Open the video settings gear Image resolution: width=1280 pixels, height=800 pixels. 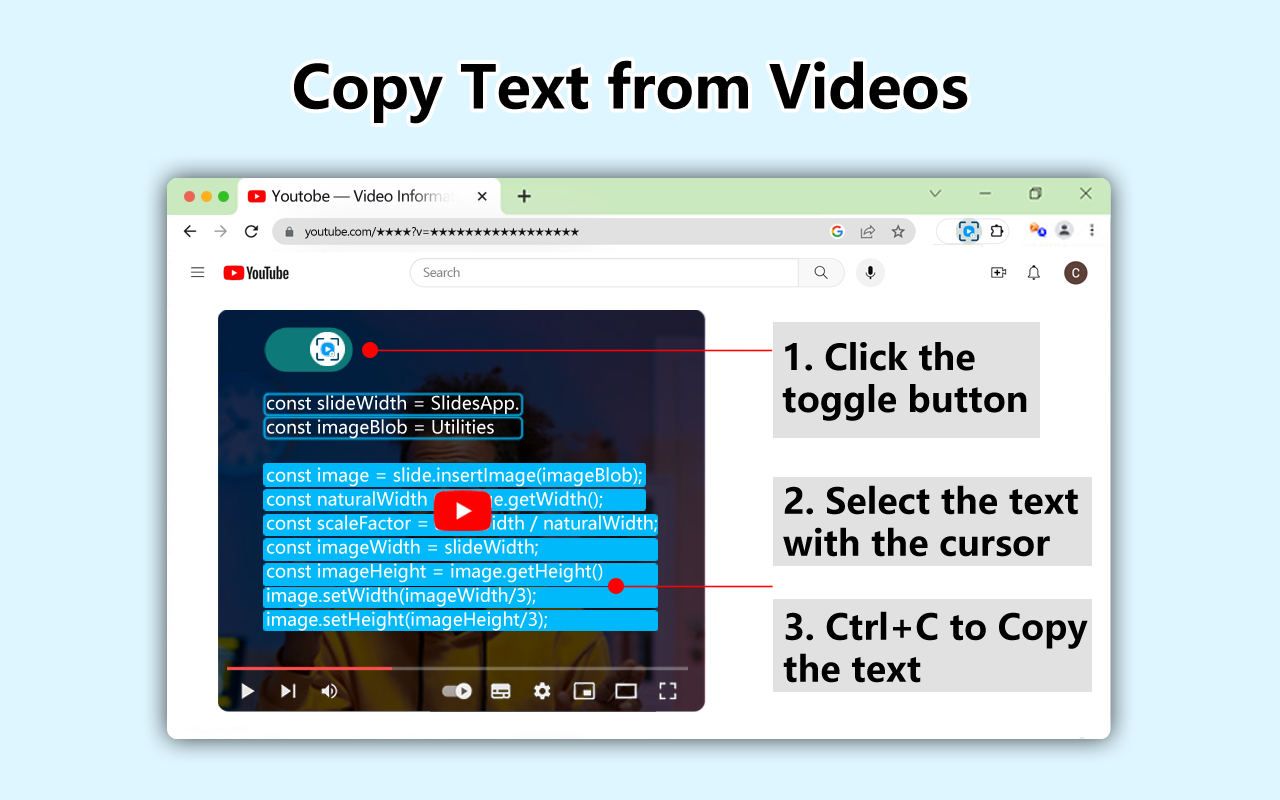pyautogui.click(x=542, y=691)
